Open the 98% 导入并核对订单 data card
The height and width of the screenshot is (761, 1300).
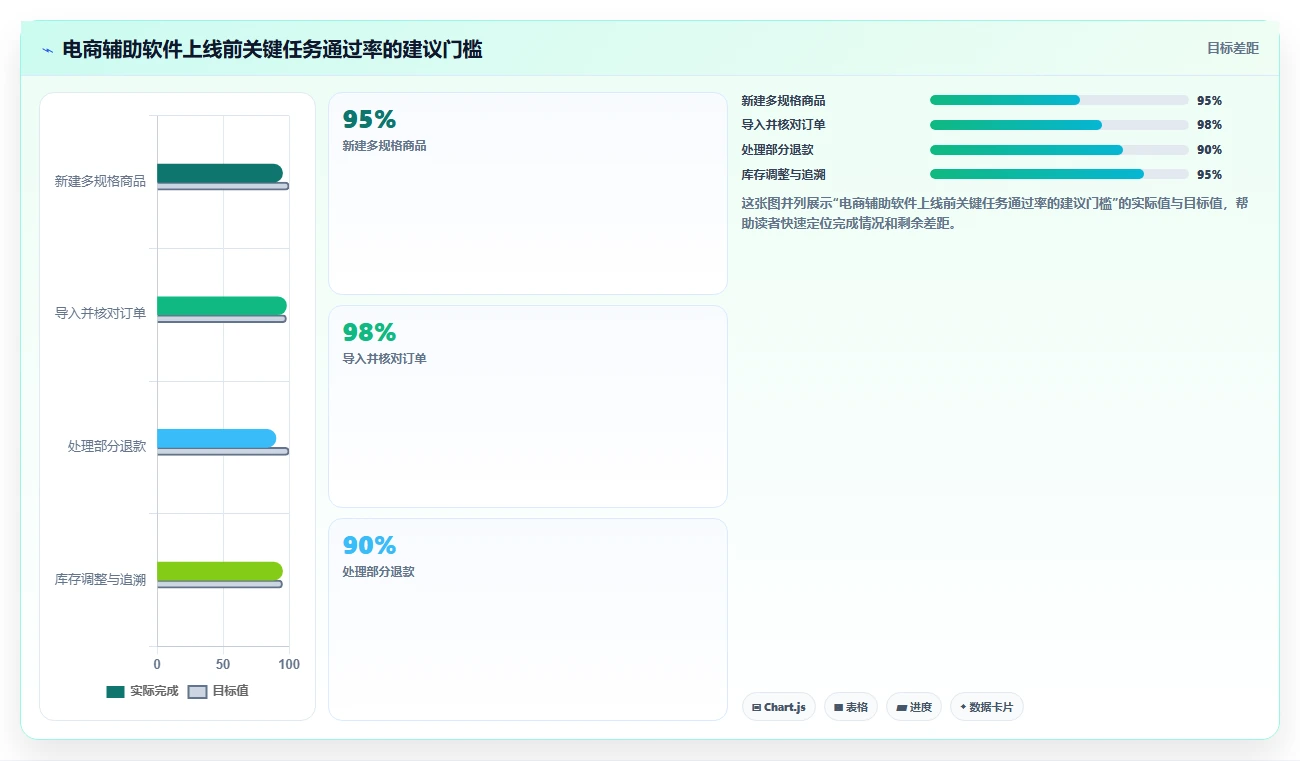click(528, 407)
